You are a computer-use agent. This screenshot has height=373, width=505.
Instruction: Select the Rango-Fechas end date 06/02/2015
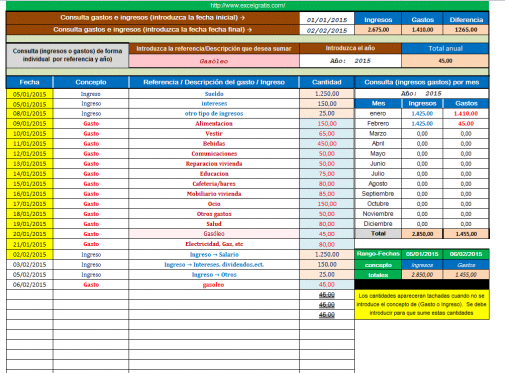(x=466, y=254)
